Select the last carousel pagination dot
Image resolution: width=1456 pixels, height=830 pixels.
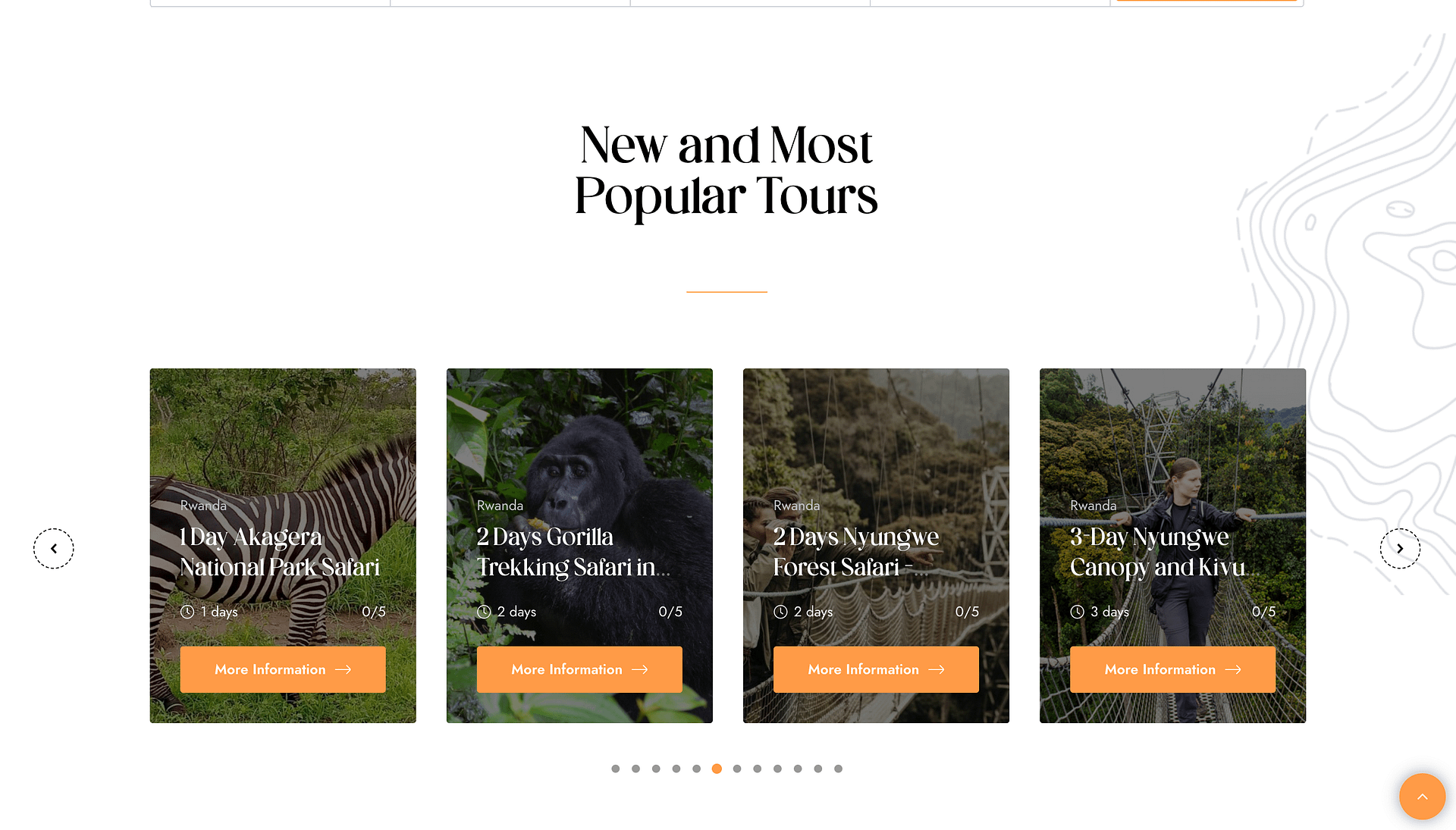coord(838,769)
